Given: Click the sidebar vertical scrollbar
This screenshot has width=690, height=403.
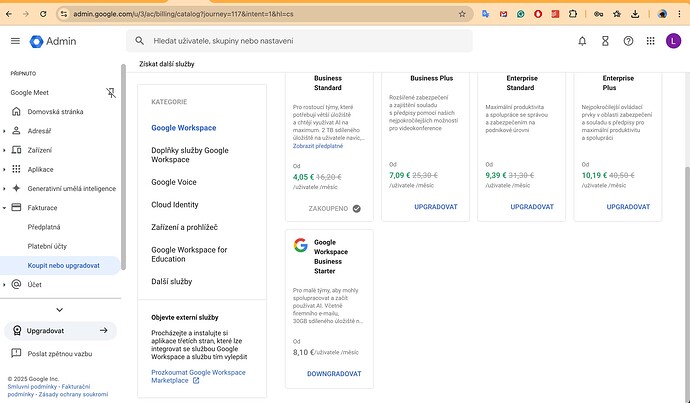Looking at the screenshot, I should pyautogui.click(x=123, y=167).
